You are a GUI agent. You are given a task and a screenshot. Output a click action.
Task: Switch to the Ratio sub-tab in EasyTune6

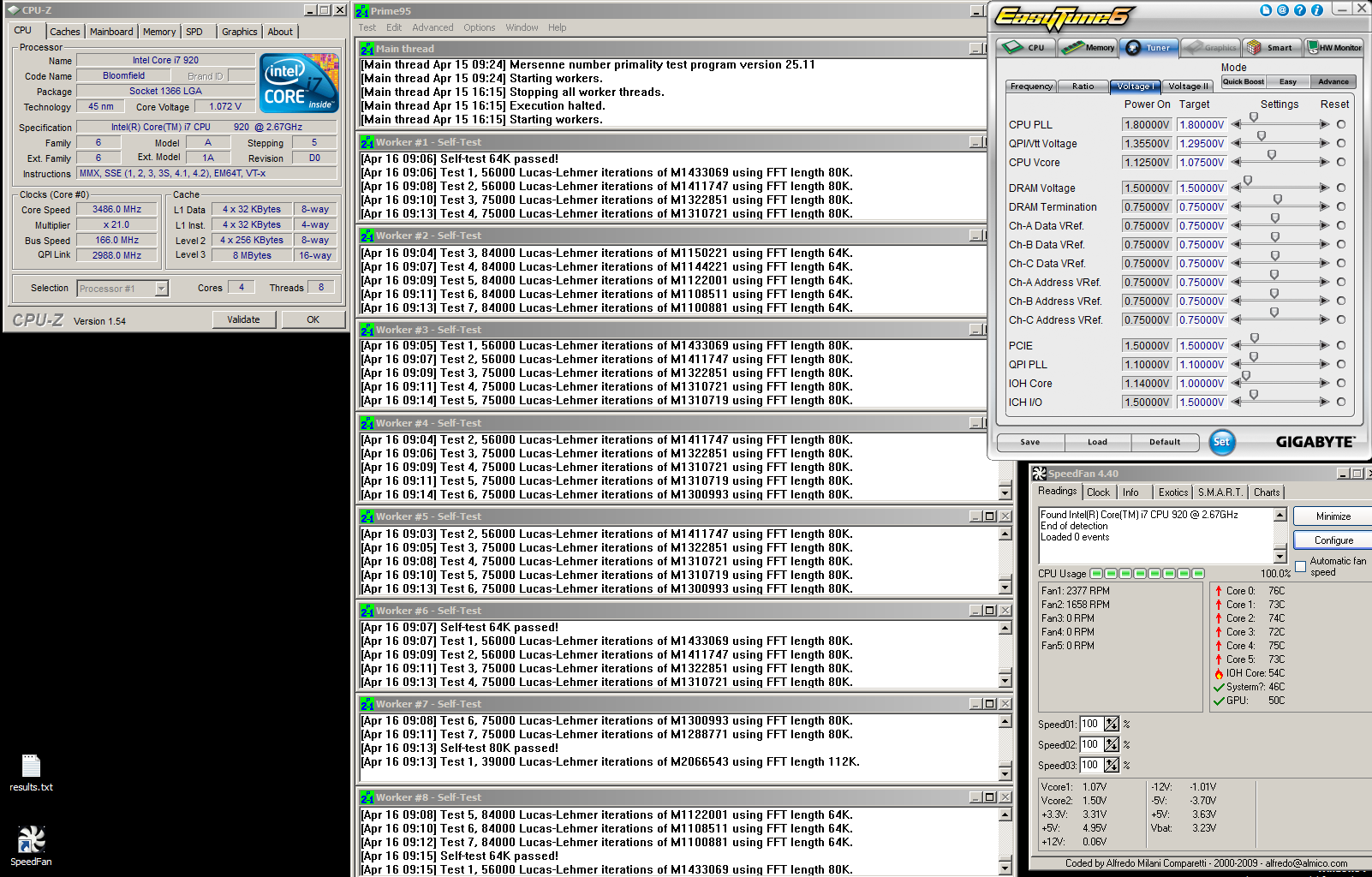(x=1083, y=87)
